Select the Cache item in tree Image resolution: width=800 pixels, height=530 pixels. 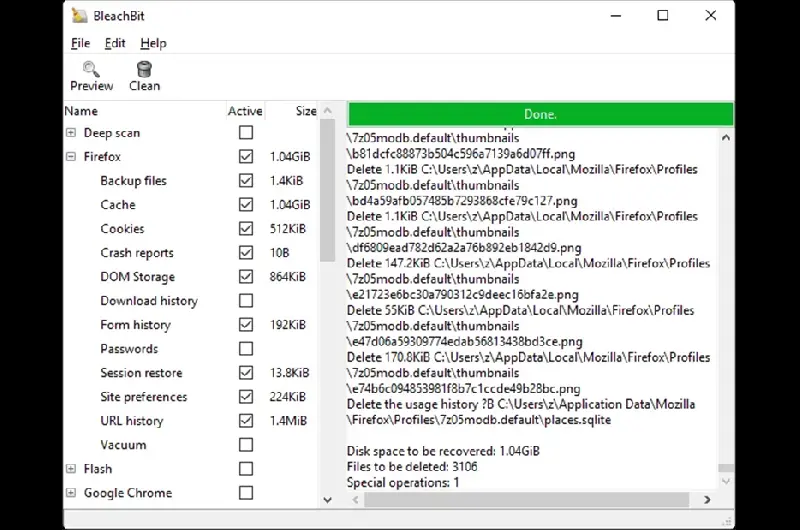pyautogui.click(x=118, y=205)
